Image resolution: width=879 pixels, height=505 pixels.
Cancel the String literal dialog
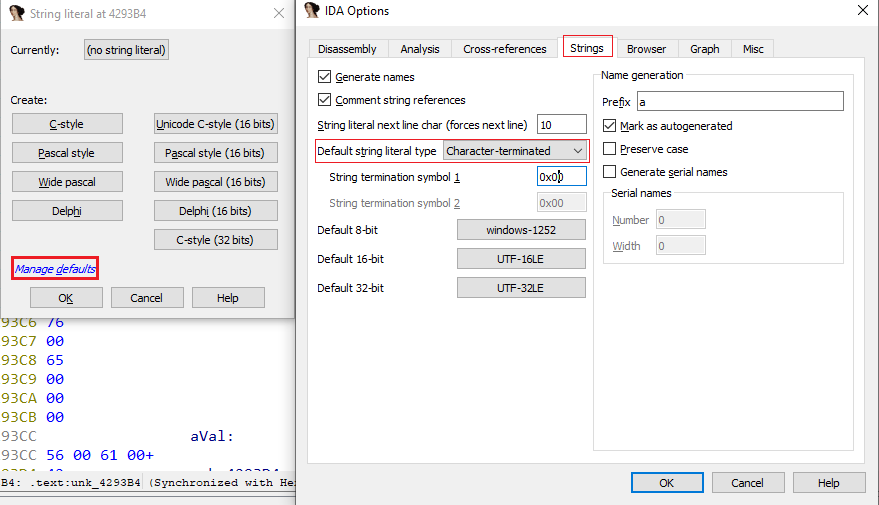[x=147, y=298]
